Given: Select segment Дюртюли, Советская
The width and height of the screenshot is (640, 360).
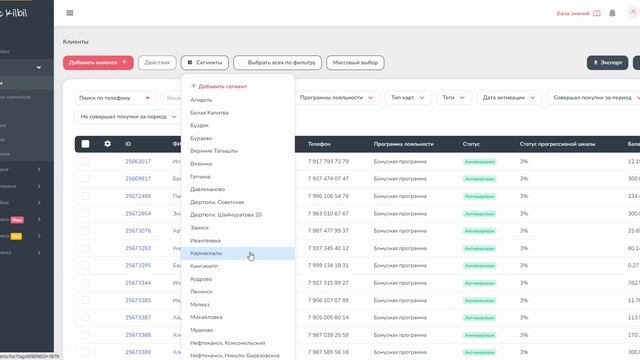Looking at the screenshot, I should pos(238,202).
